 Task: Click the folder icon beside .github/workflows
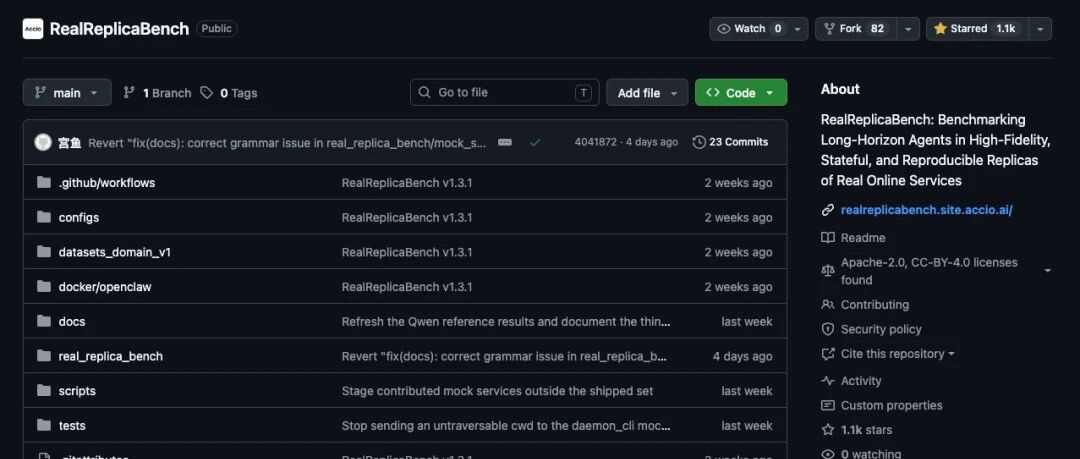[x=44, y=183]
